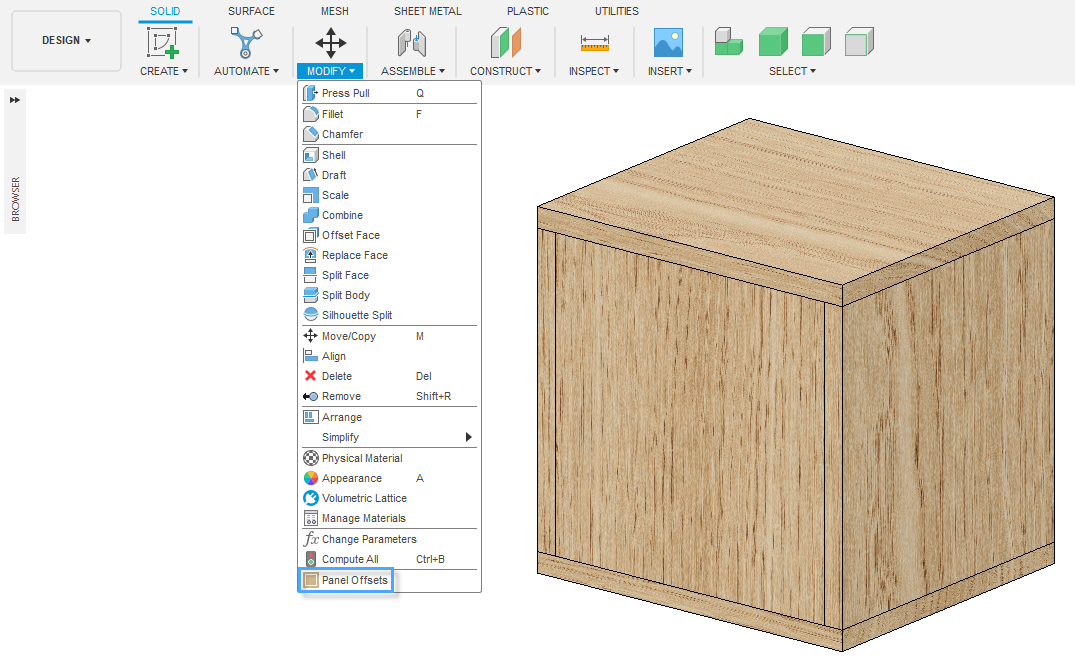Expand the Select dropdown in toolbar
Image resolution: width=1075 pixels, height=669 pixels.
coord(792,71)
